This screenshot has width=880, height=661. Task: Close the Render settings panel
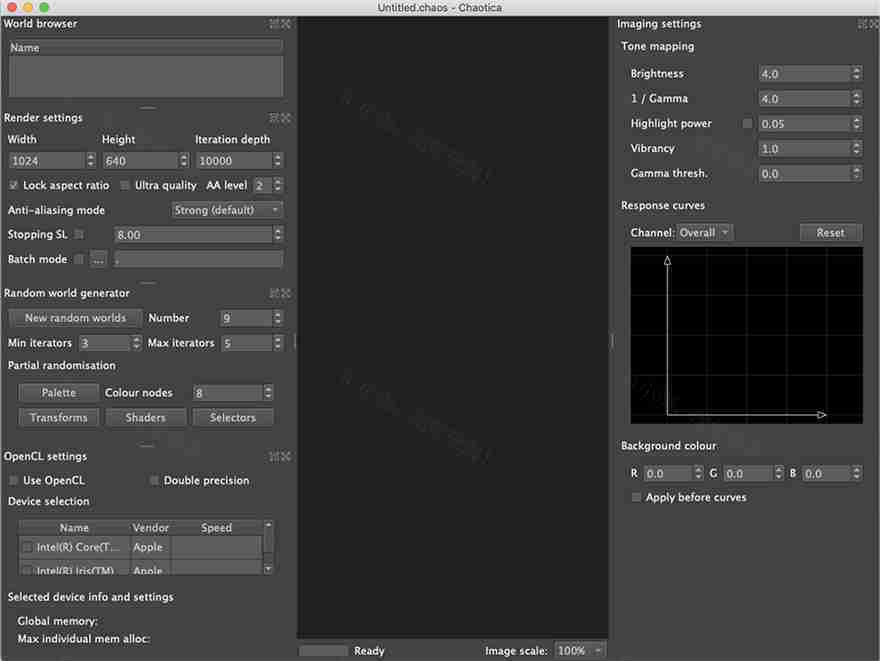286,117
